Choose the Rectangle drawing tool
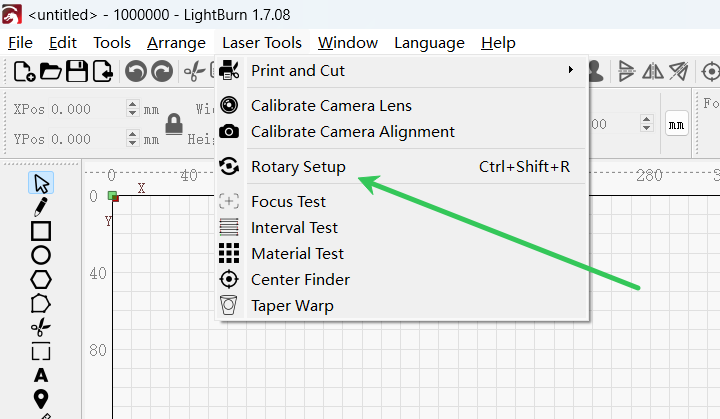Viewport: 720px width, 419px height. click(x=41, y=231)
